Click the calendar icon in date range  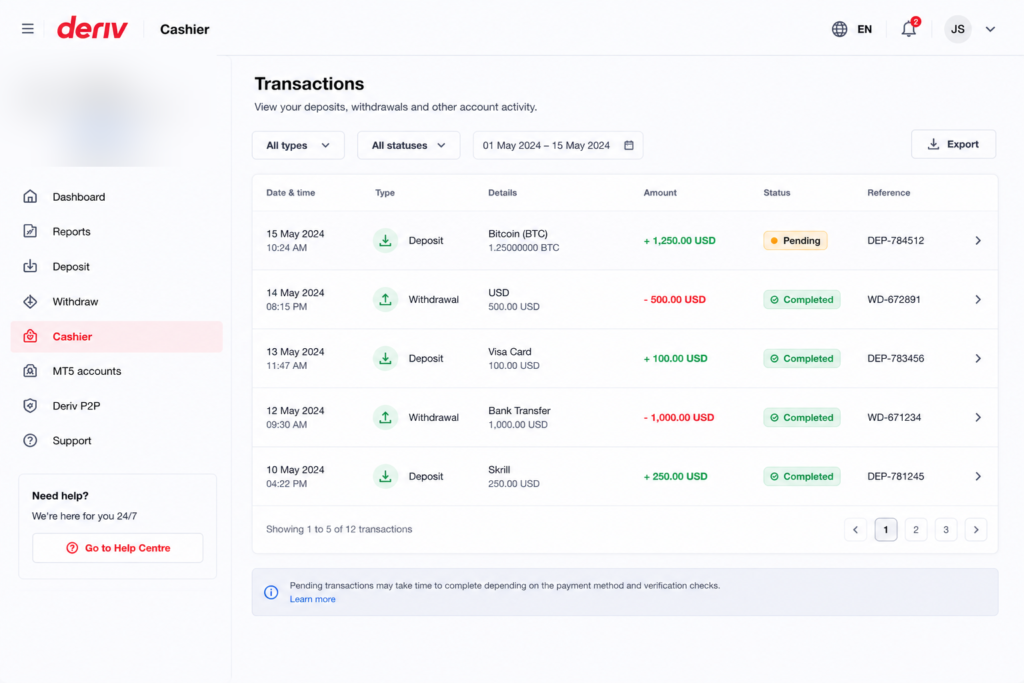coord(628,145)
